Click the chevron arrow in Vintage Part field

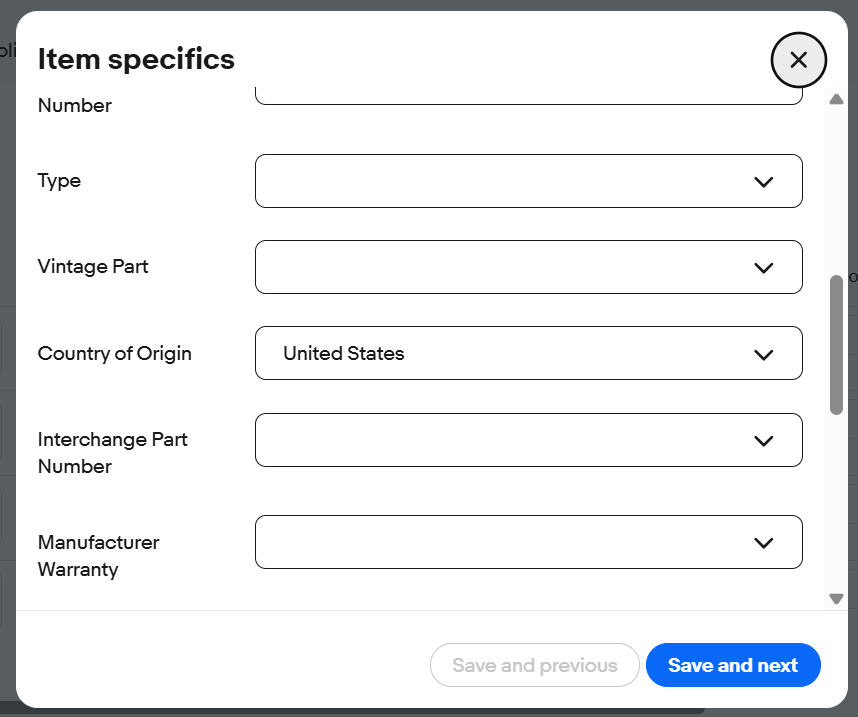pos(763,268)
